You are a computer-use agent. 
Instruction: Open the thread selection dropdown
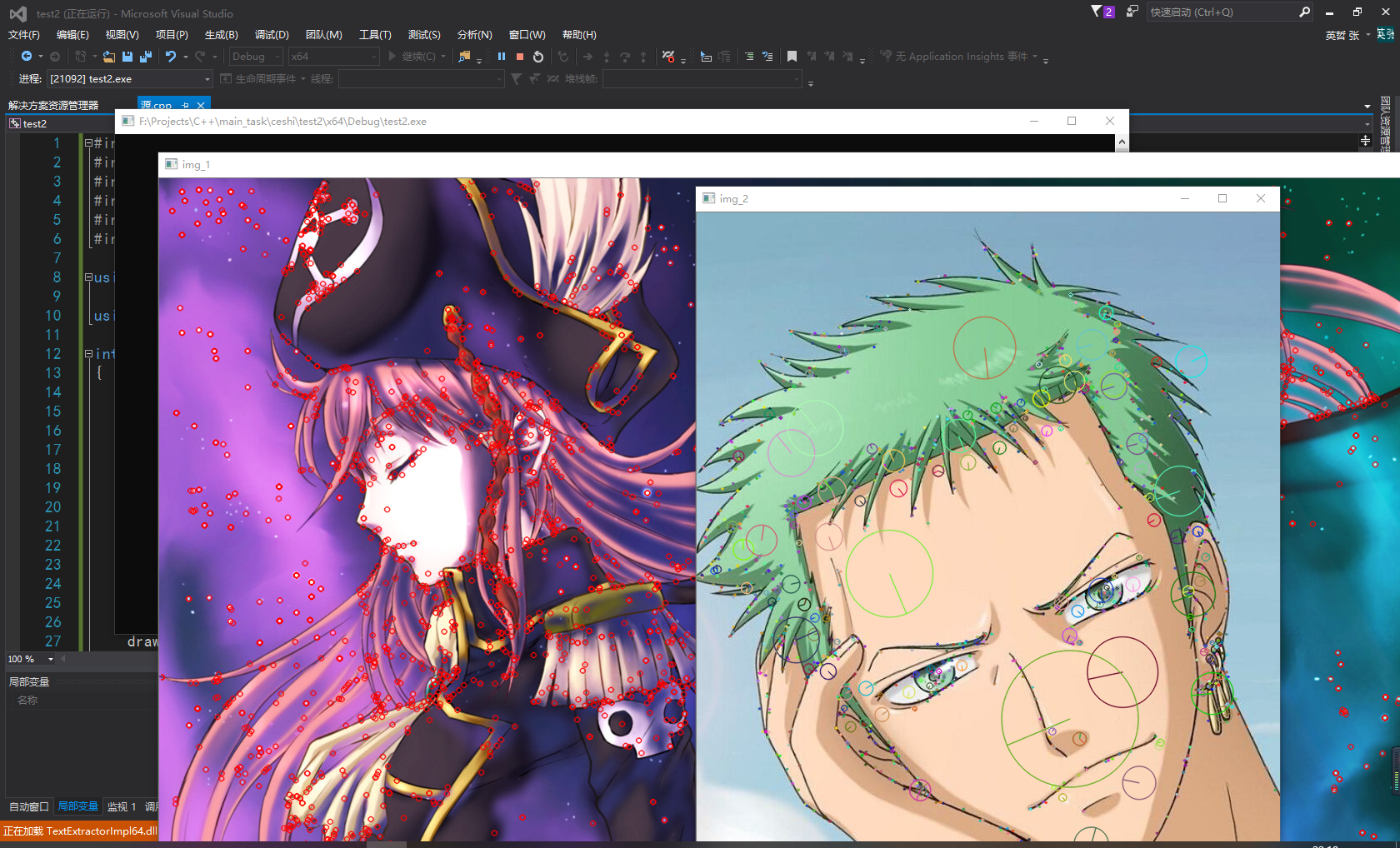422,78
